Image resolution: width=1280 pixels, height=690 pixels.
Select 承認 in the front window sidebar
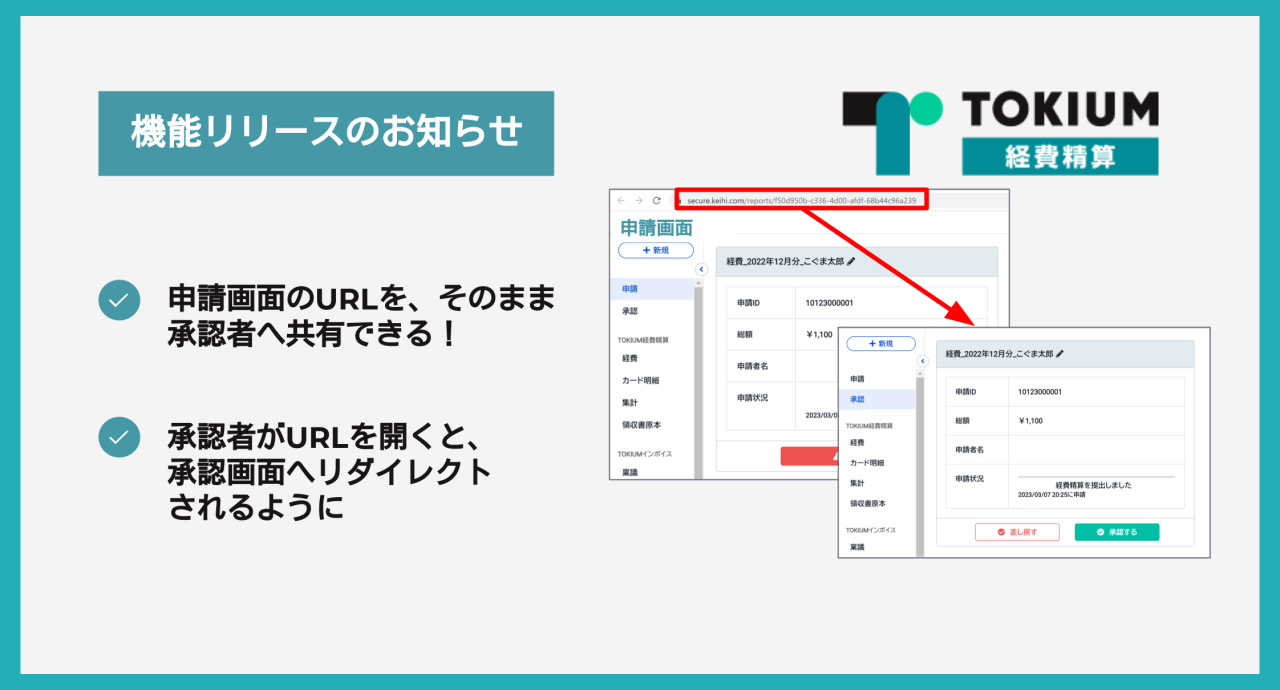pos(857,399)
